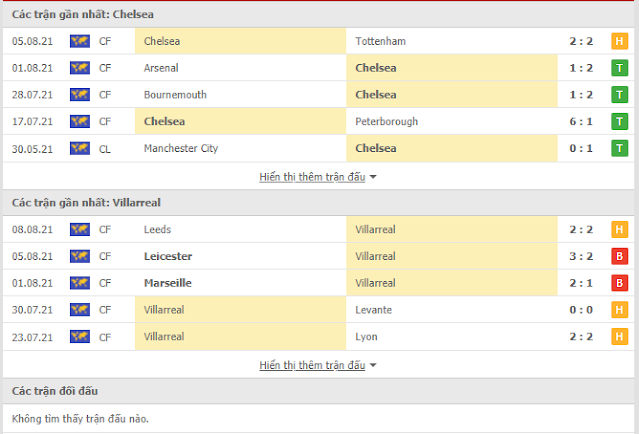Click the 6 : 1 score for Peterborough match
The image size is (639, 434).
coord(581,121)
